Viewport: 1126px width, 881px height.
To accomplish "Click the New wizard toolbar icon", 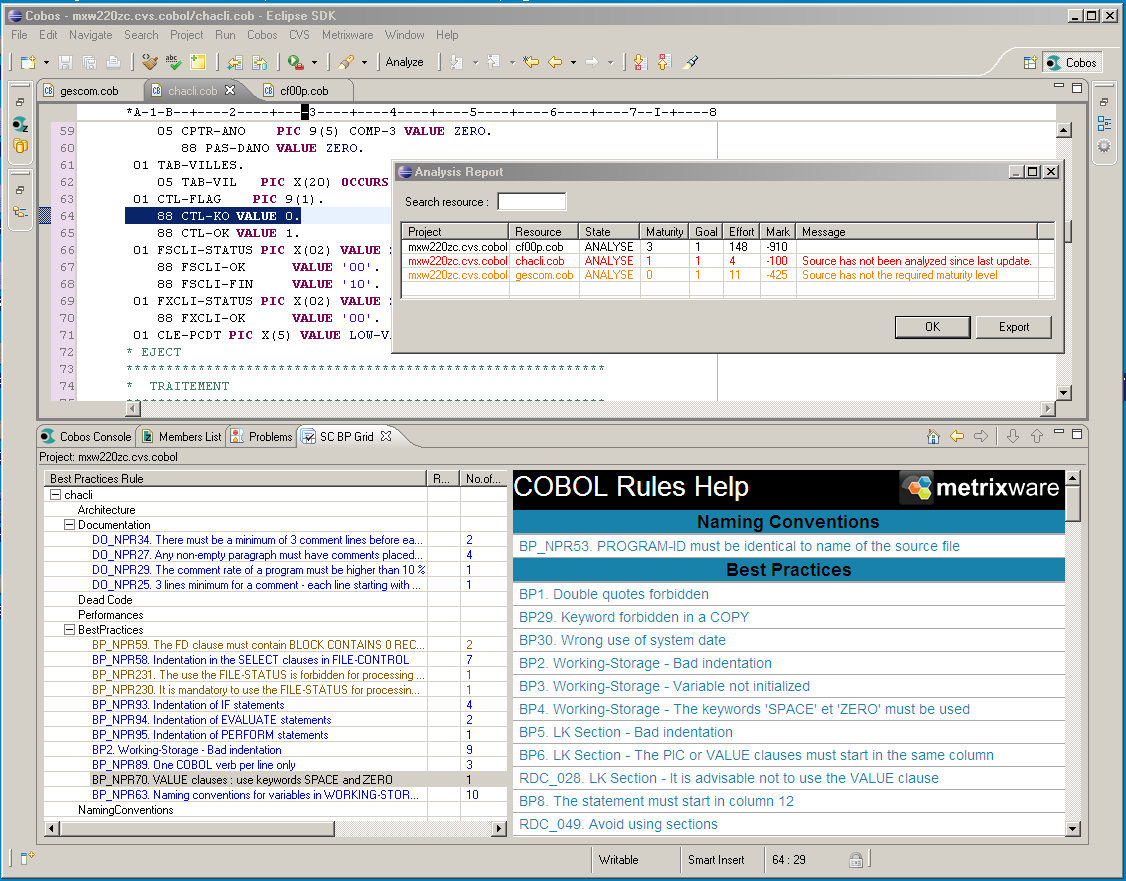I will (28, 62).
